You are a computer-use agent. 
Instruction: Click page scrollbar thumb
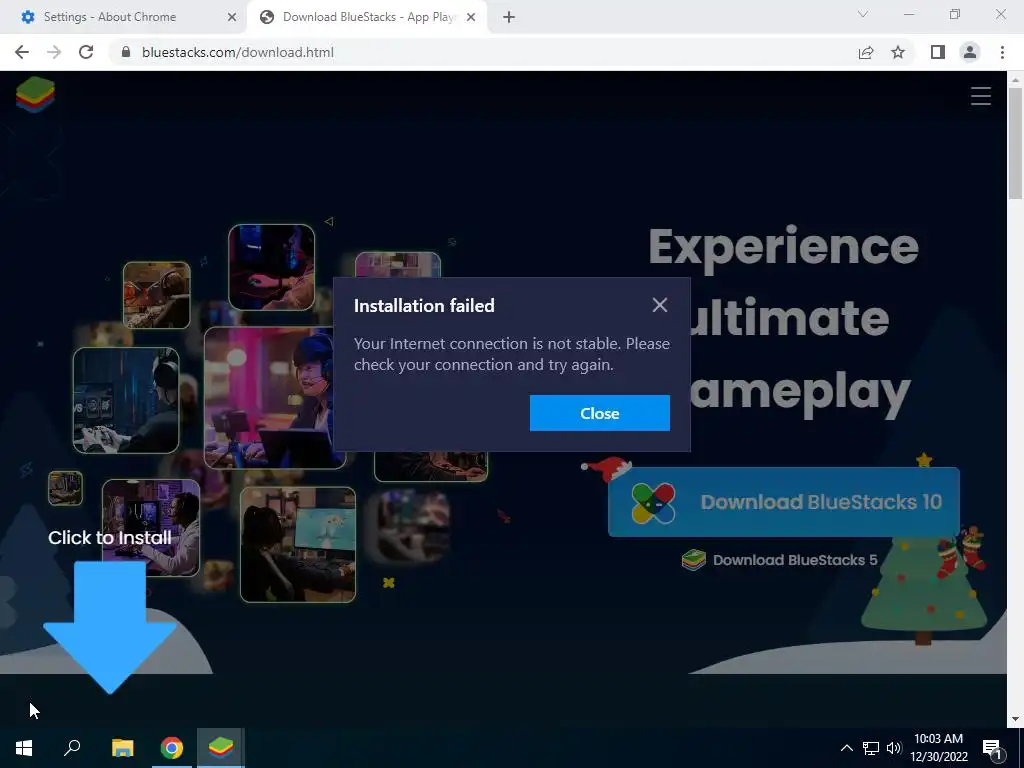pyautogui.click(x=1015, y=144)
